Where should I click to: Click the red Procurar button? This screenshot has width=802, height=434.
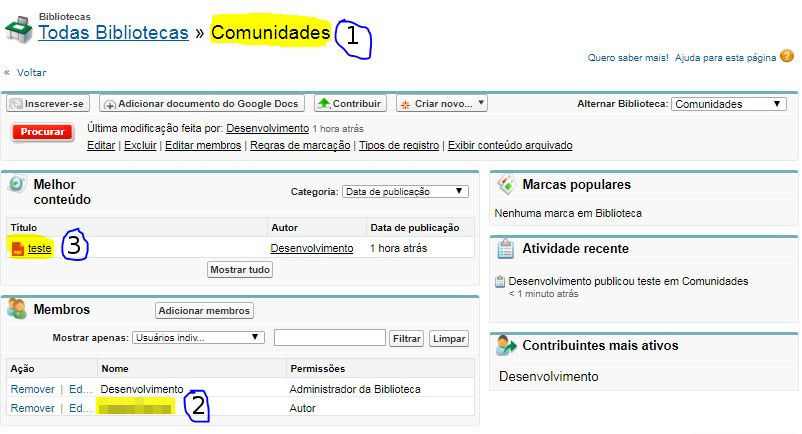click(x=42, y=132)
